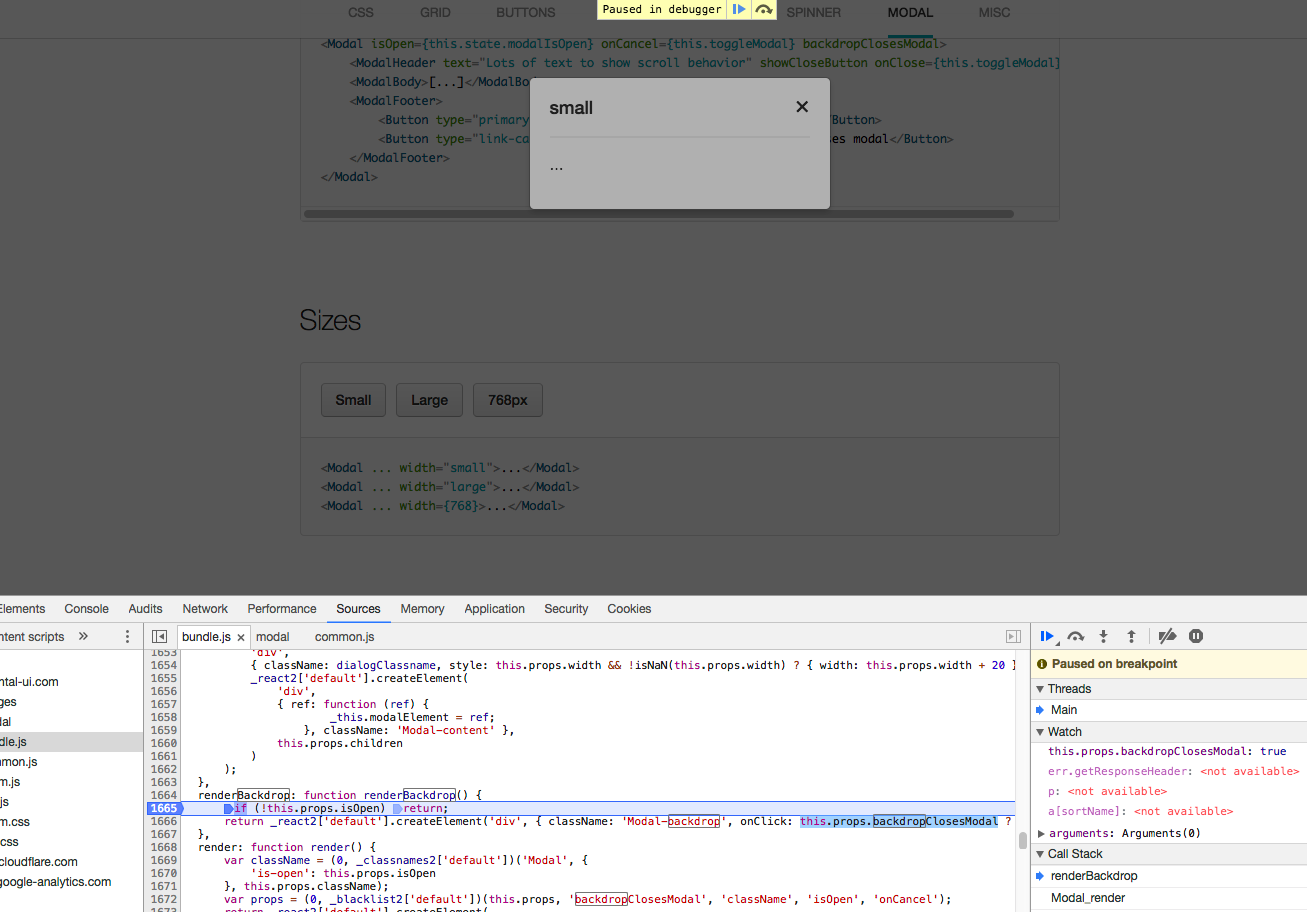Toggle Pause on exceptions
The image size is (1307, 912).
[1196, 636]
